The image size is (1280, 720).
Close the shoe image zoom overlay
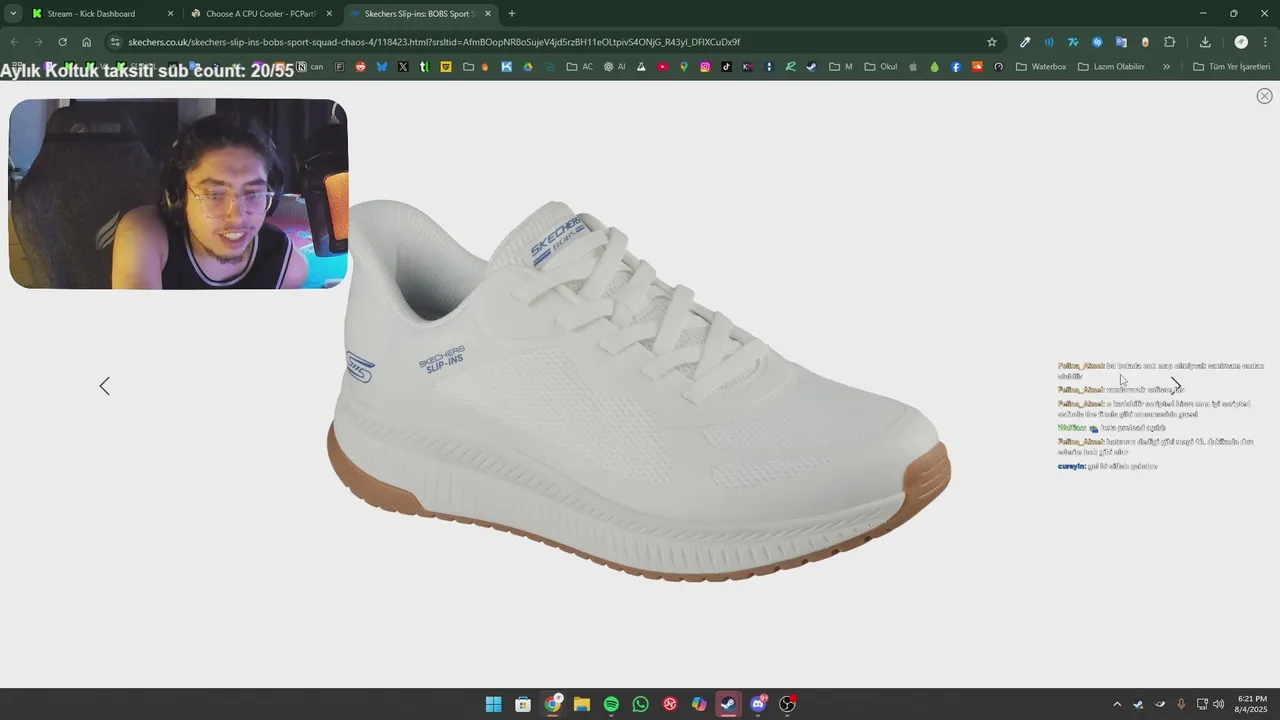tap(1264, 96)
